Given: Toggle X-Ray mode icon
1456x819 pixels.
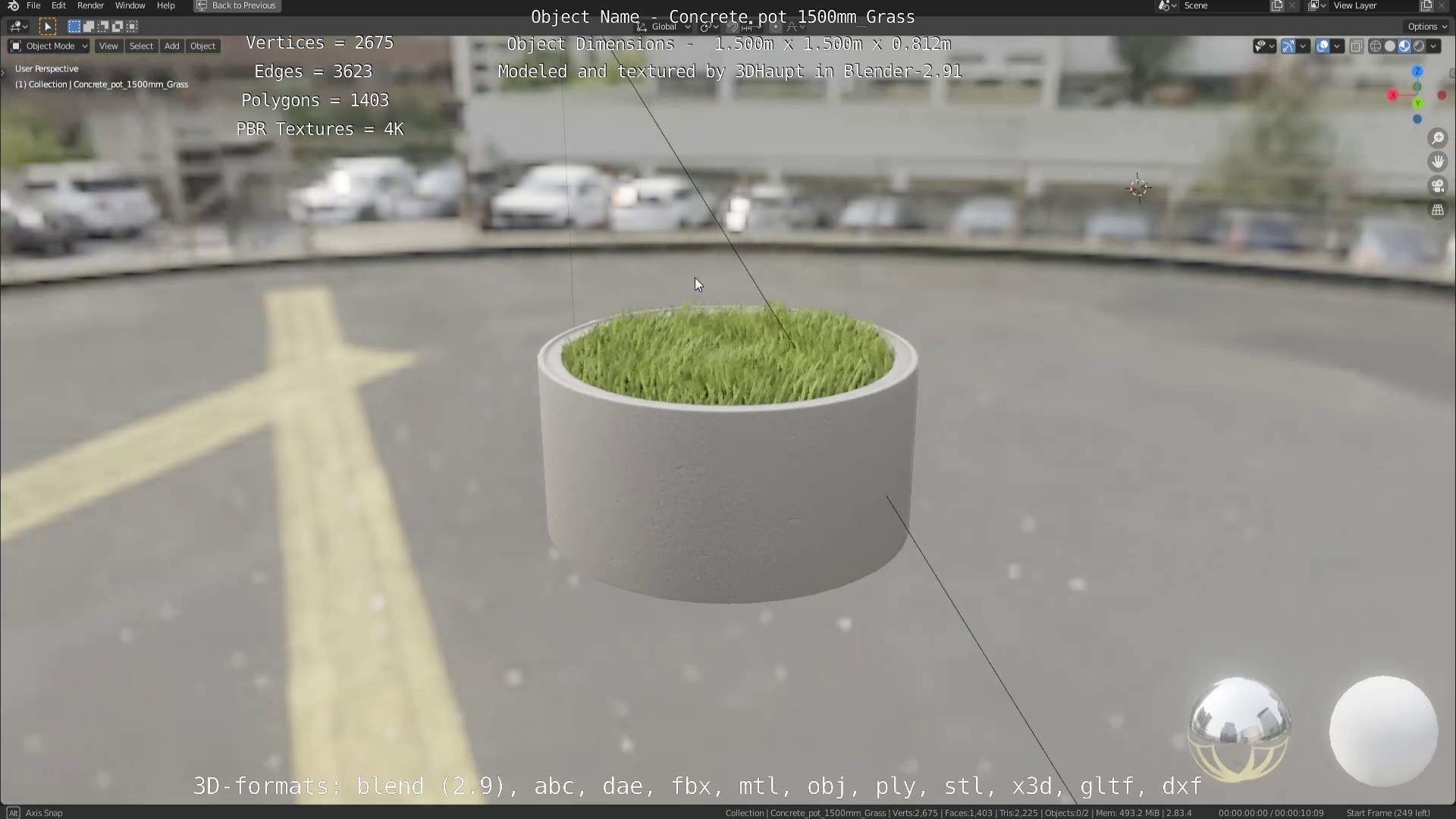Looking at the screenshot, I should pos(1357,46).
